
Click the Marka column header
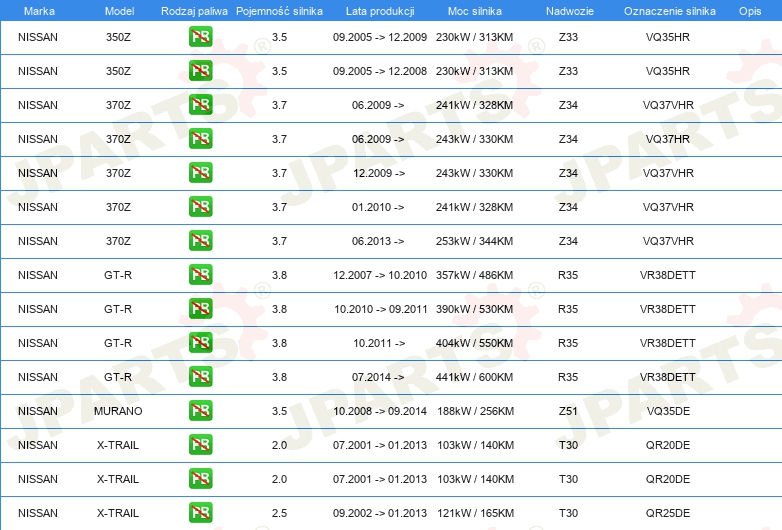coord(39,11)
